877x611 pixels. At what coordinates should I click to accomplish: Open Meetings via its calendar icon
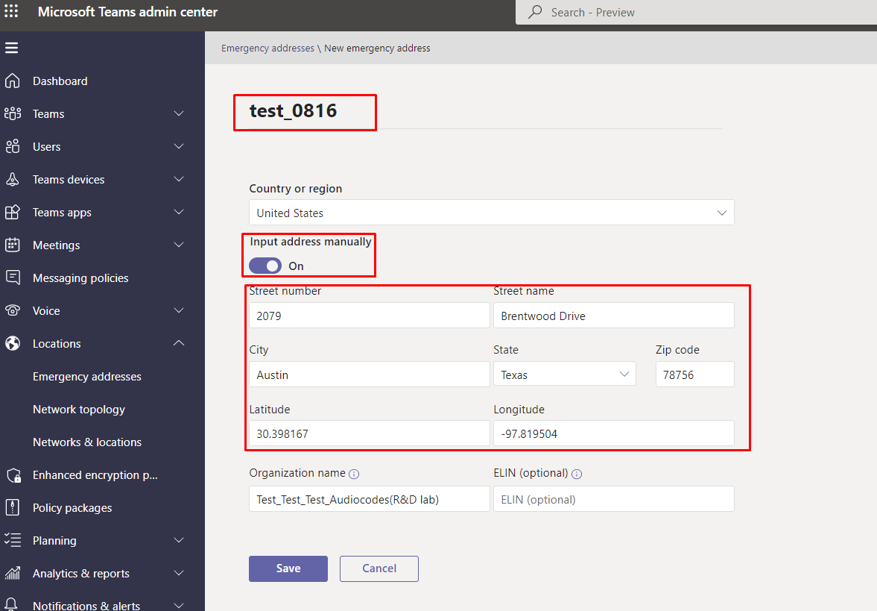(x=12, y=245)
